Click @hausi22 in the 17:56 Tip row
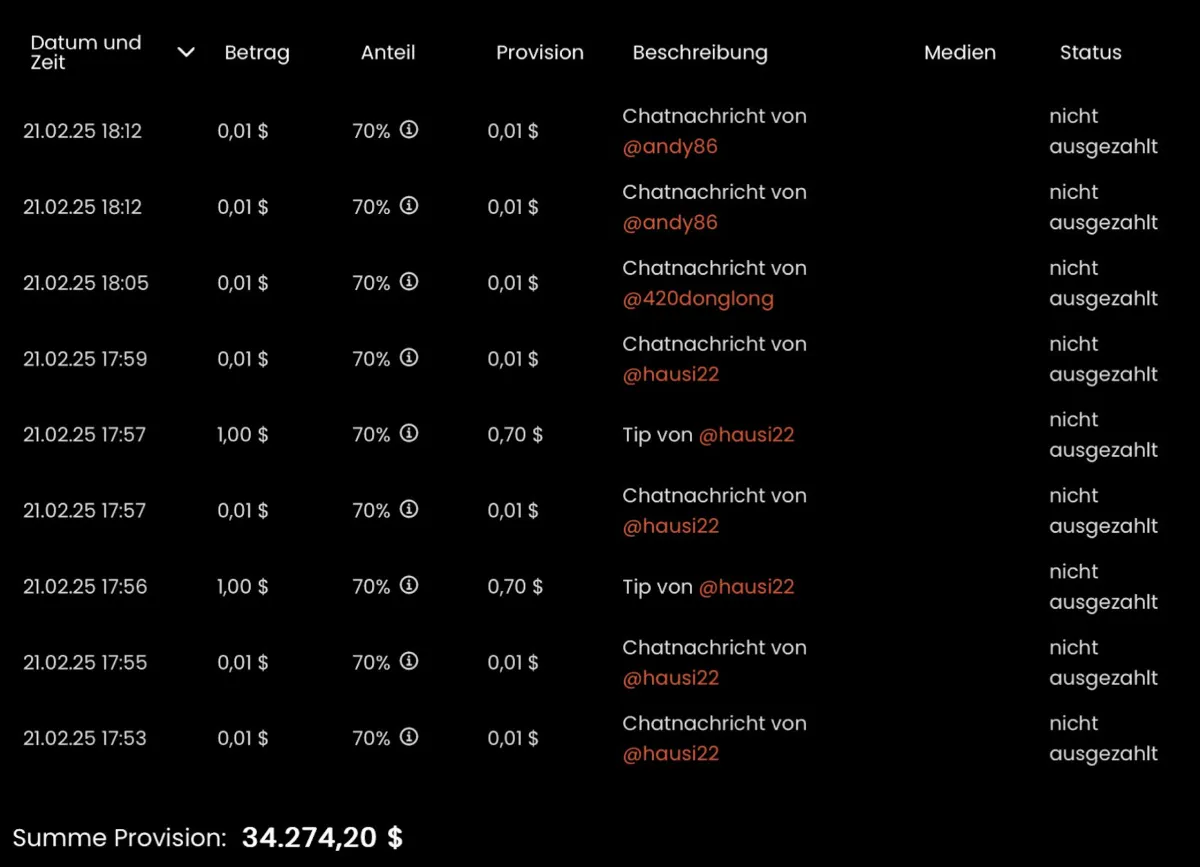This screenshot has width=1200, height=867. 746,587
